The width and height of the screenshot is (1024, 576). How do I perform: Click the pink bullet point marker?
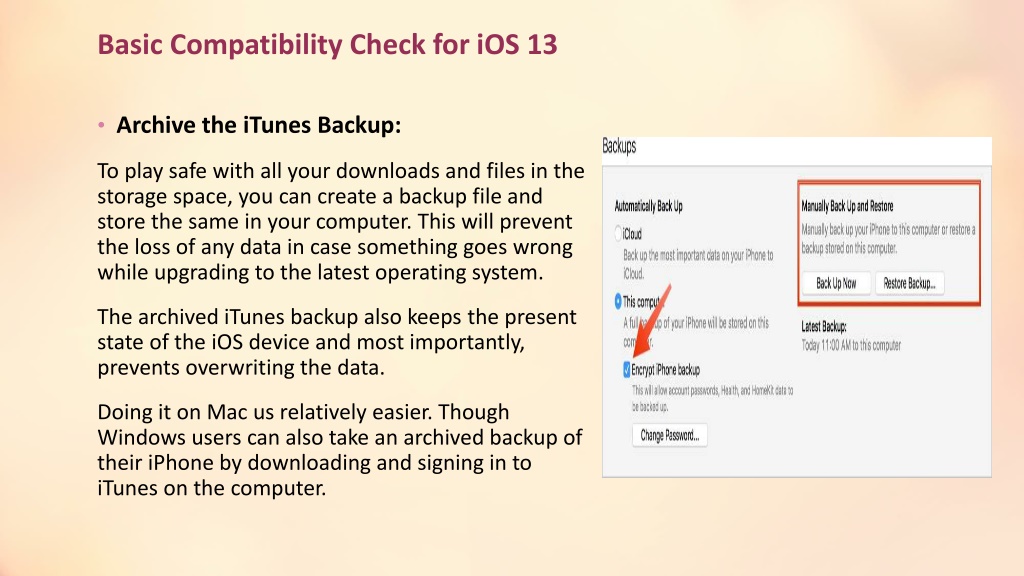tap(101, 125)
